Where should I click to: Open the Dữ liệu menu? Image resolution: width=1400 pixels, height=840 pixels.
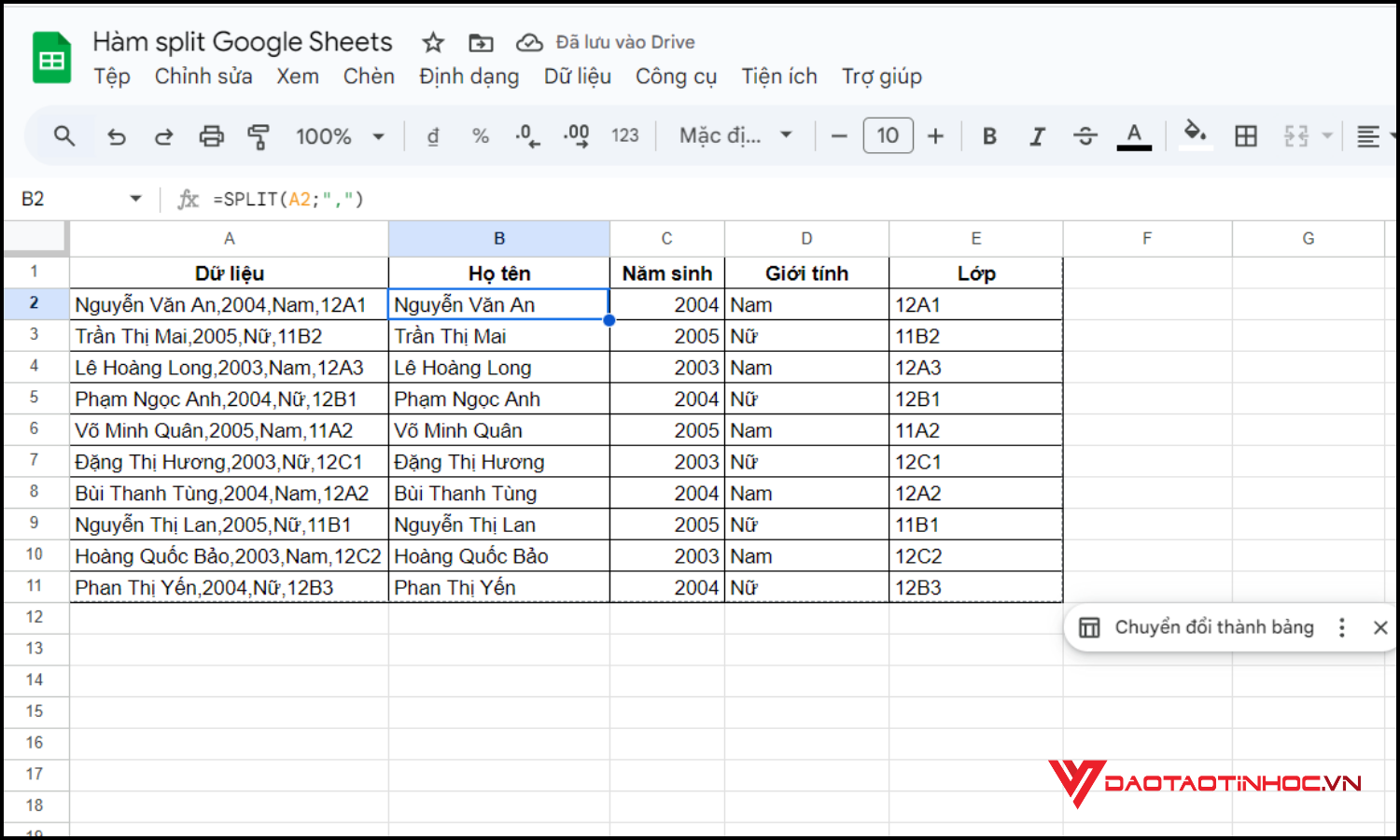tap(578, 77)
